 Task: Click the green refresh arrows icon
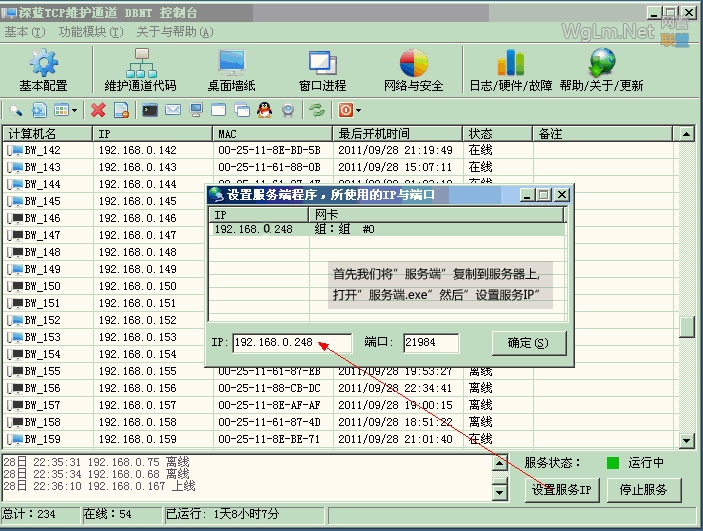pos(317,110)
